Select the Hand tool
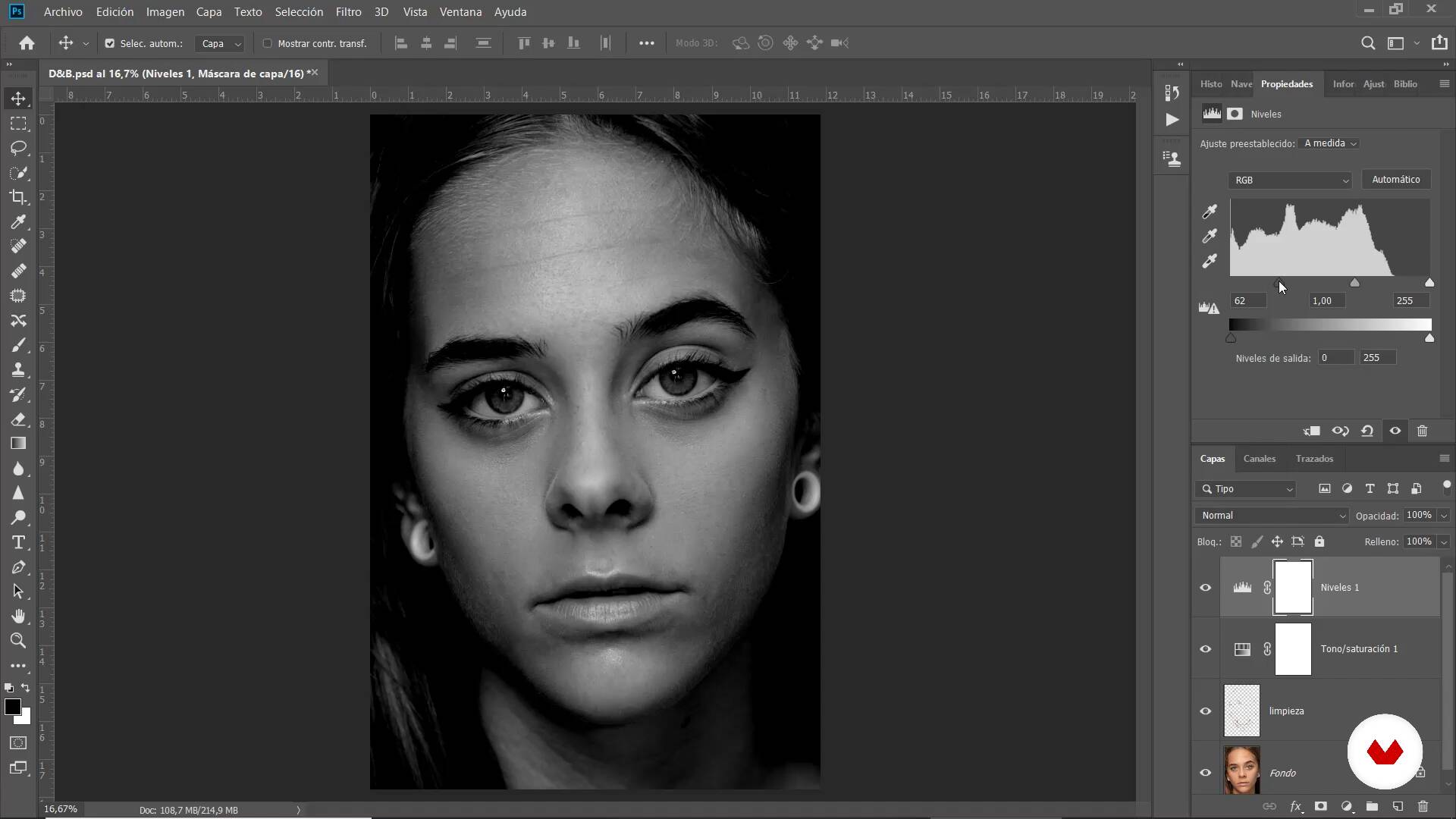1456x819 pixels. coord(18,616)
